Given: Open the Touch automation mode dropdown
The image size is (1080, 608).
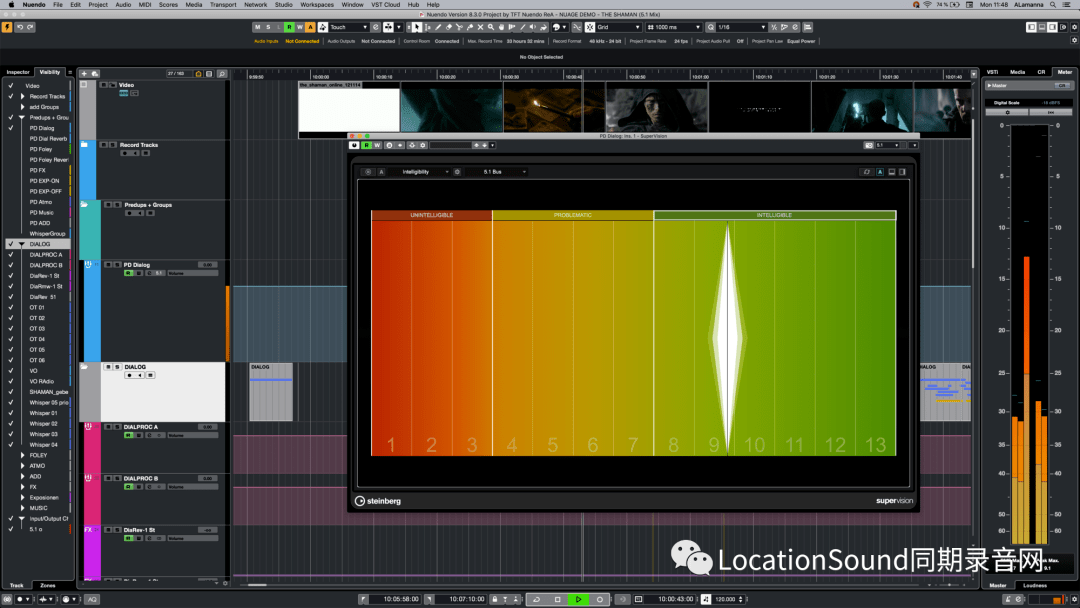Looking at the screenshot, I should 349,28.
